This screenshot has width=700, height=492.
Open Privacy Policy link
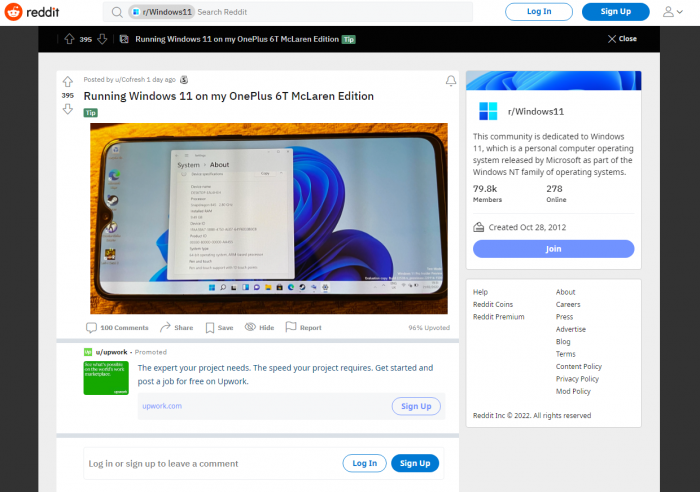577,379
